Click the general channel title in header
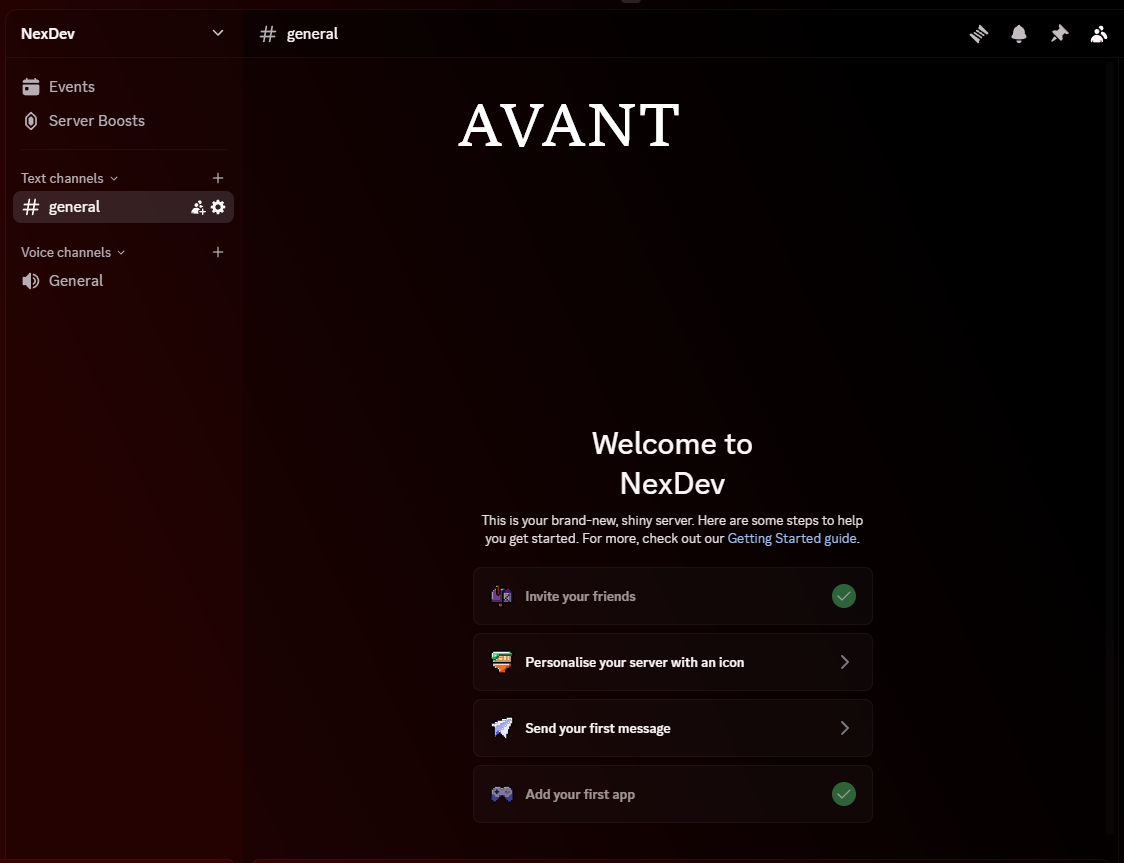The height and width of the screenshot is (863, 1124). tap(312, 34)
